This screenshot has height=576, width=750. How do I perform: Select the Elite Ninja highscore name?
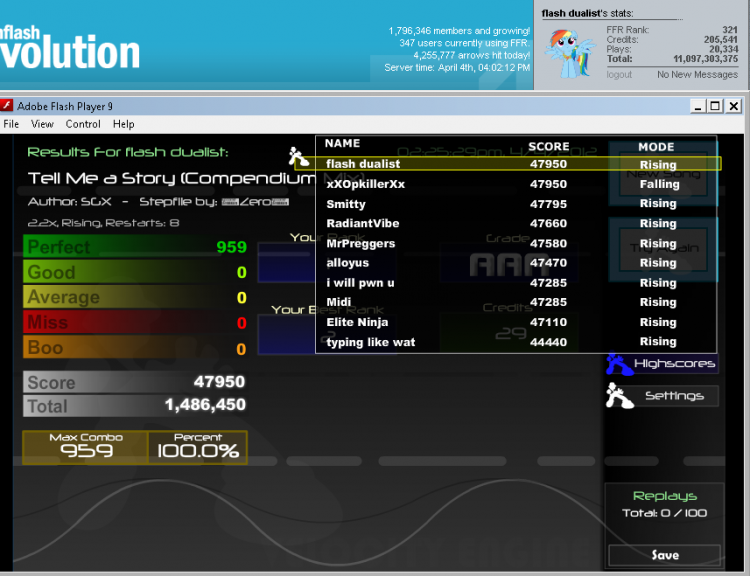[357, 322]
